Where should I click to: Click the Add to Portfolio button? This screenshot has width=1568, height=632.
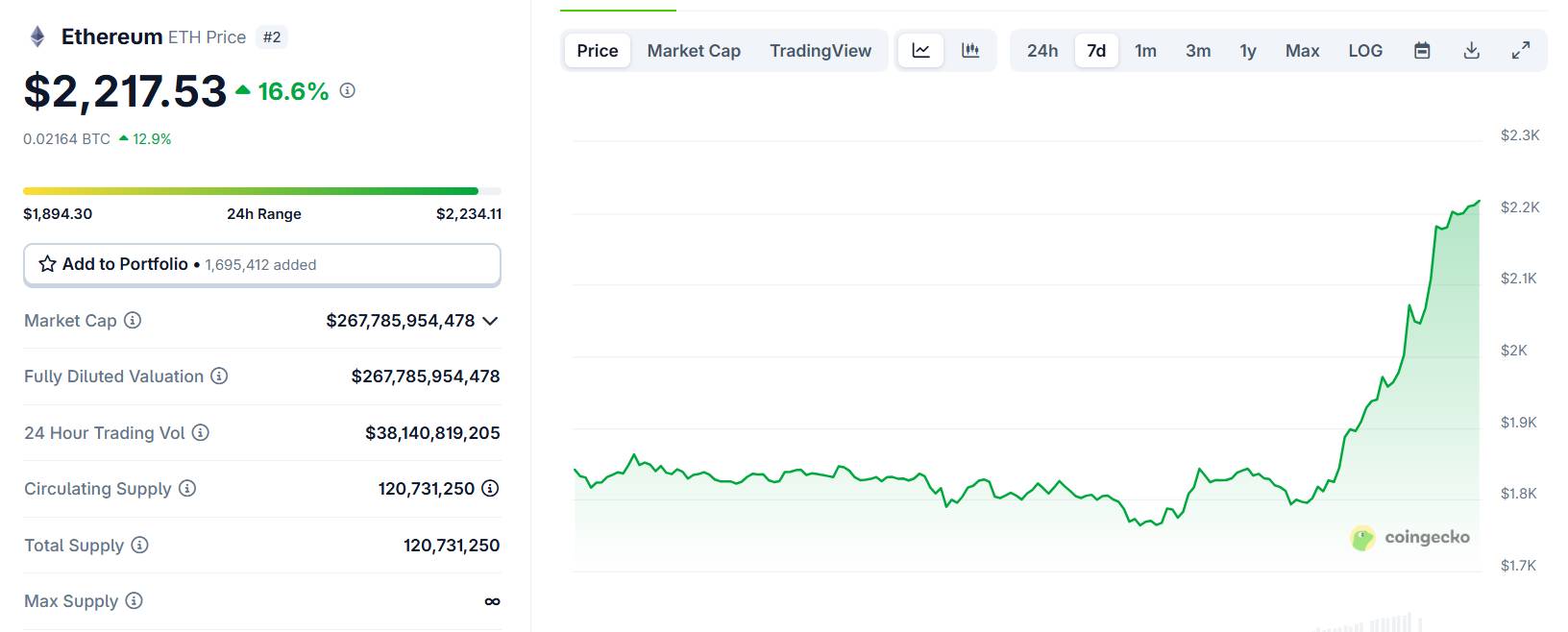262,264
